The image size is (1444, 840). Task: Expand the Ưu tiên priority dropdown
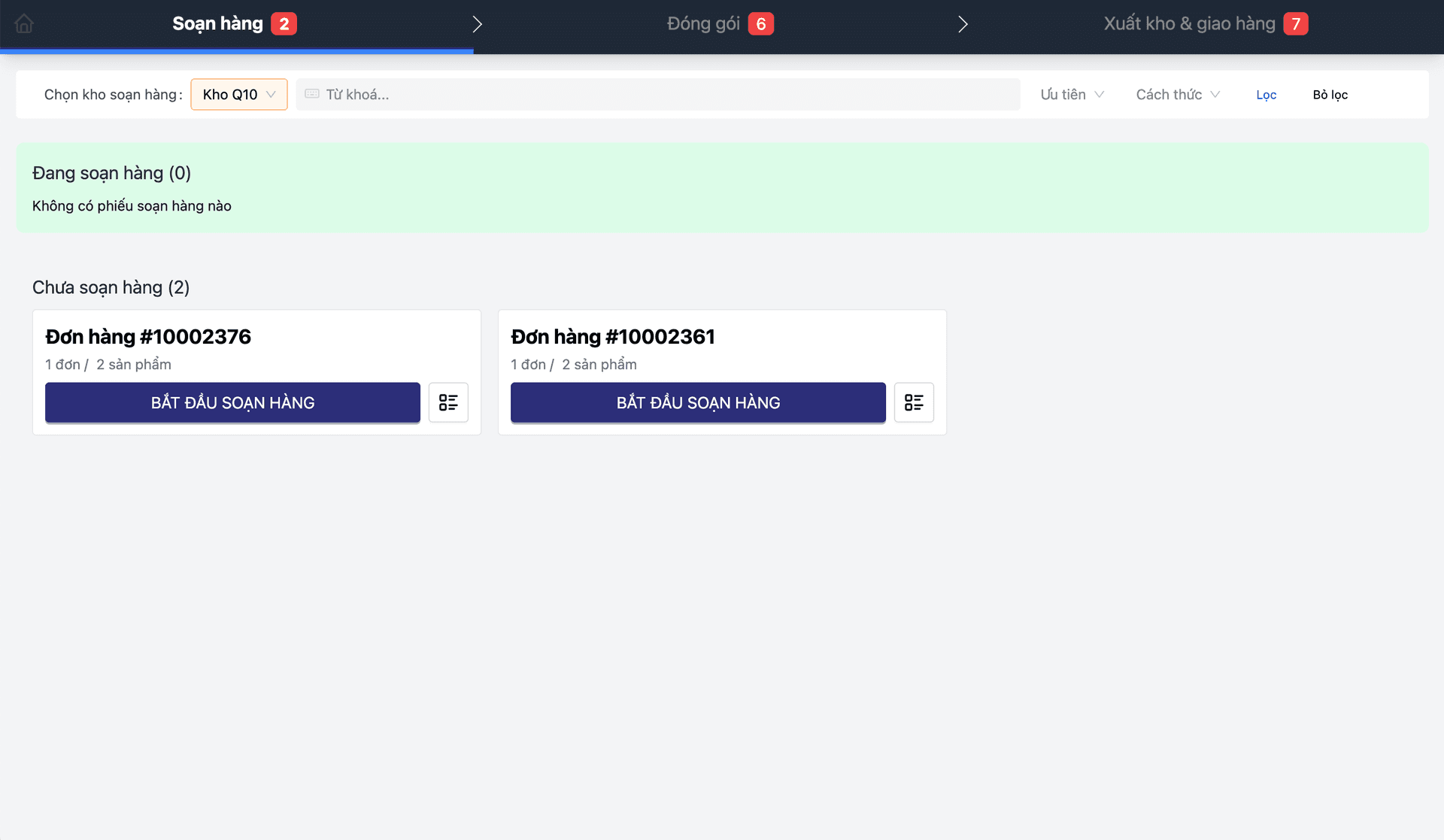(x=1072, y=94)
